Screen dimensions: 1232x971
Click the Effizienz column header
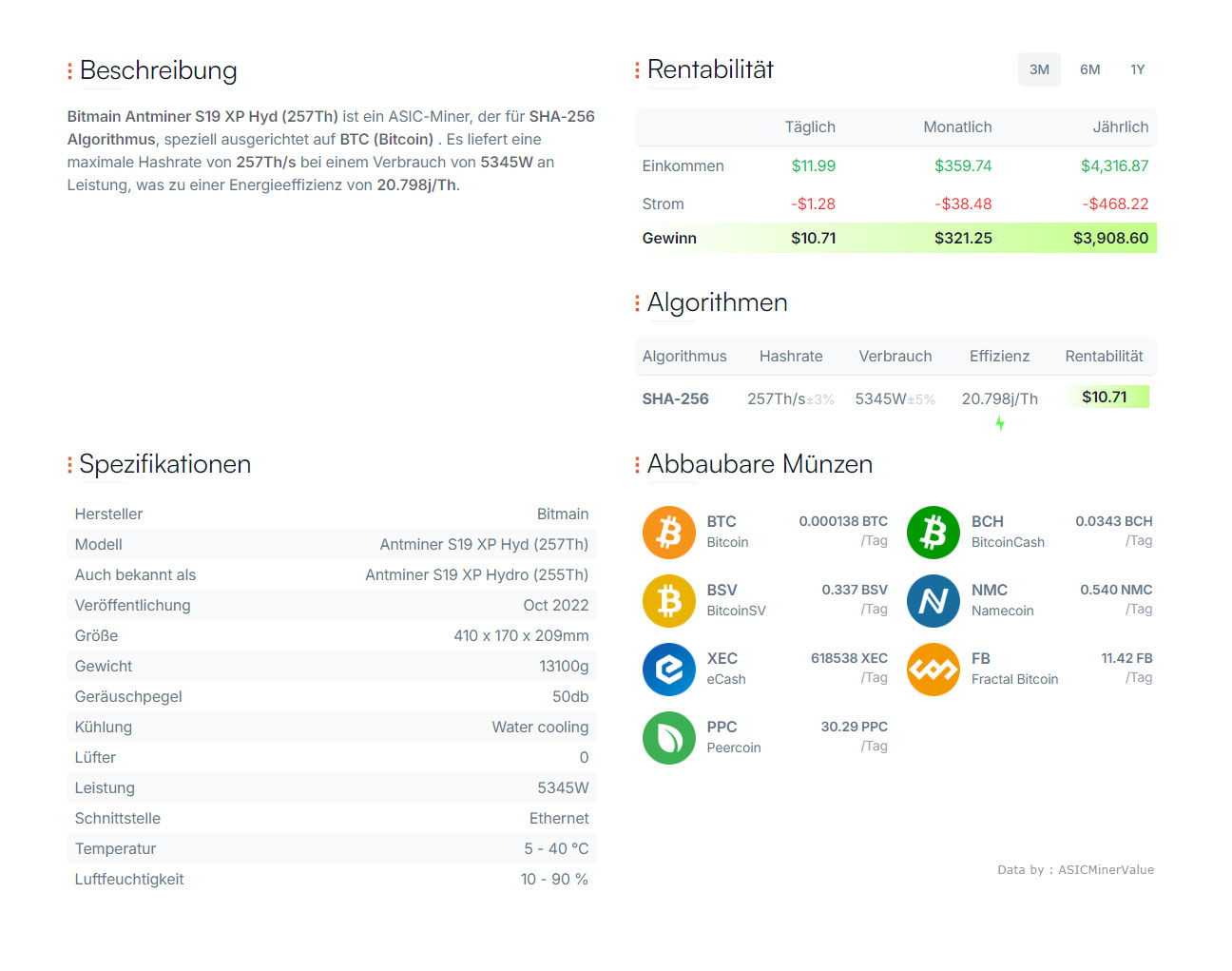click(999, 356)
